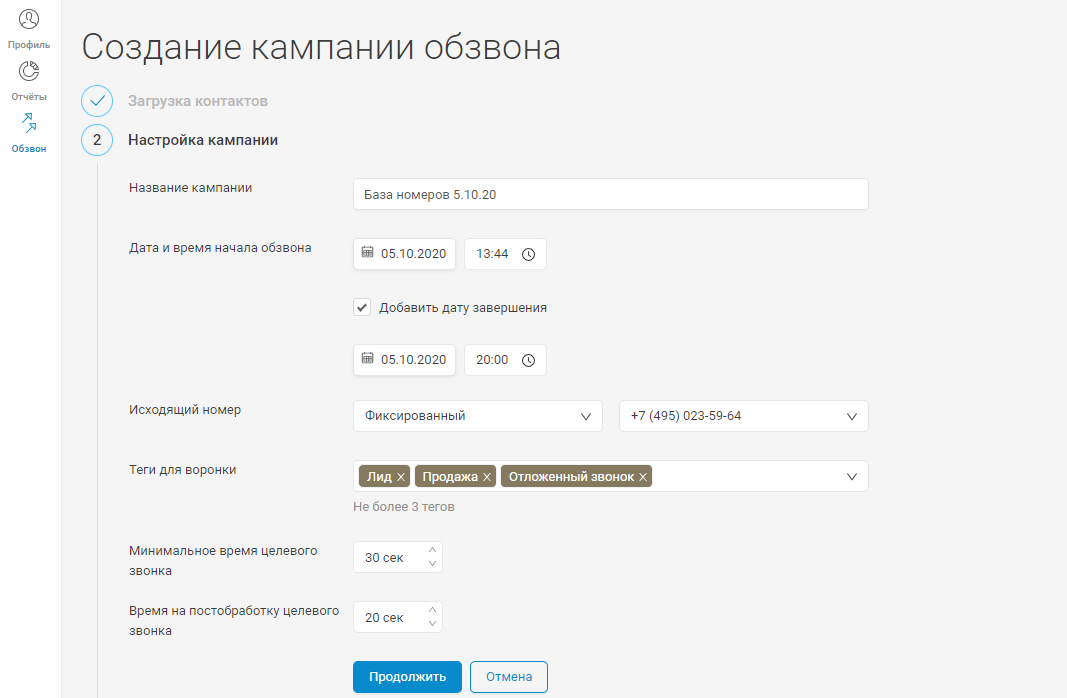
Task: Click the Отмена button
Action: (x=508, y=677)
